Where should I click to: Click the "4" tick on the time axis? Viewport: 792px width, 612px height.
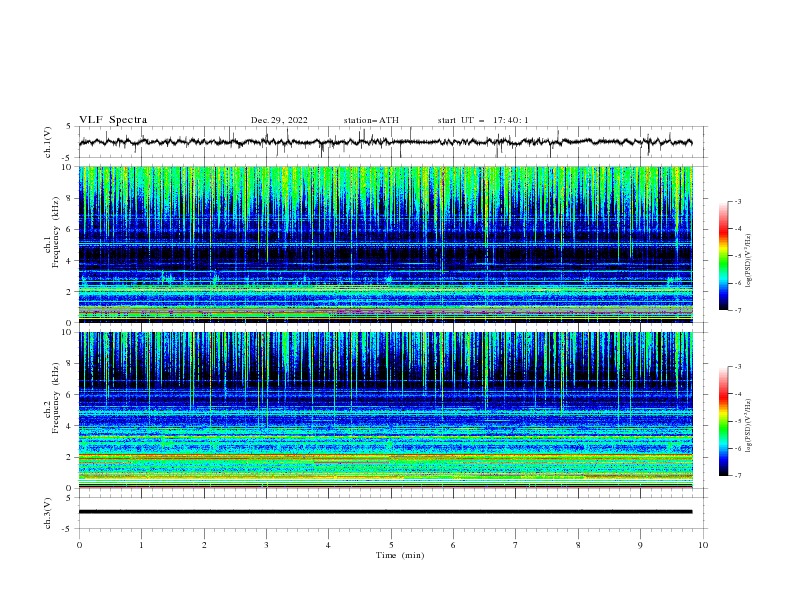[x=328, y=545]
